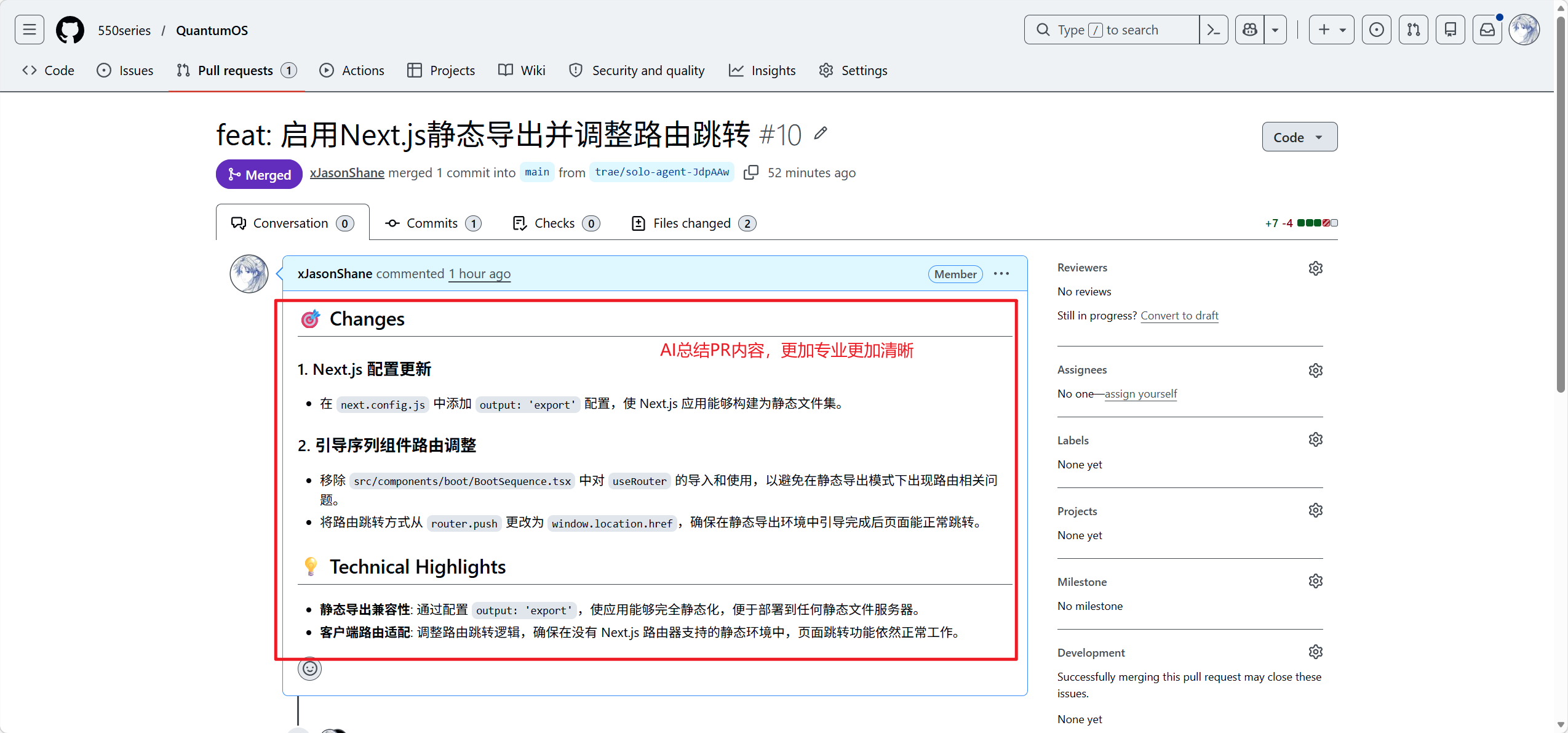Open Labels gear settings
This screenshot has width=1568, height=733.
tap(1315, 439)
